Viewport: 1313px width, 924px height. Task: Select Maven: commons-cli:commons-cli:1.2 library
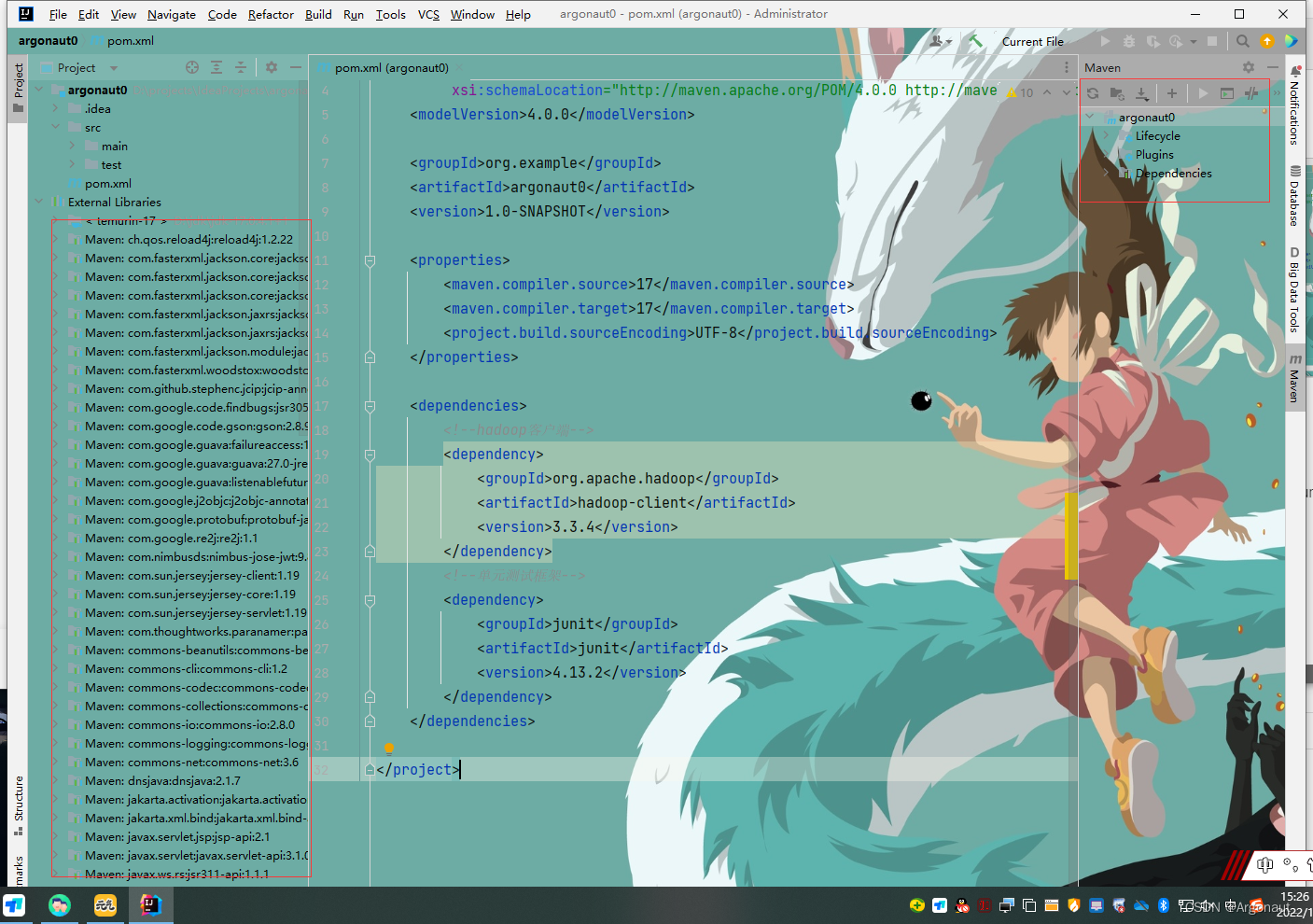pyautogui.click(x=186, y=669)
